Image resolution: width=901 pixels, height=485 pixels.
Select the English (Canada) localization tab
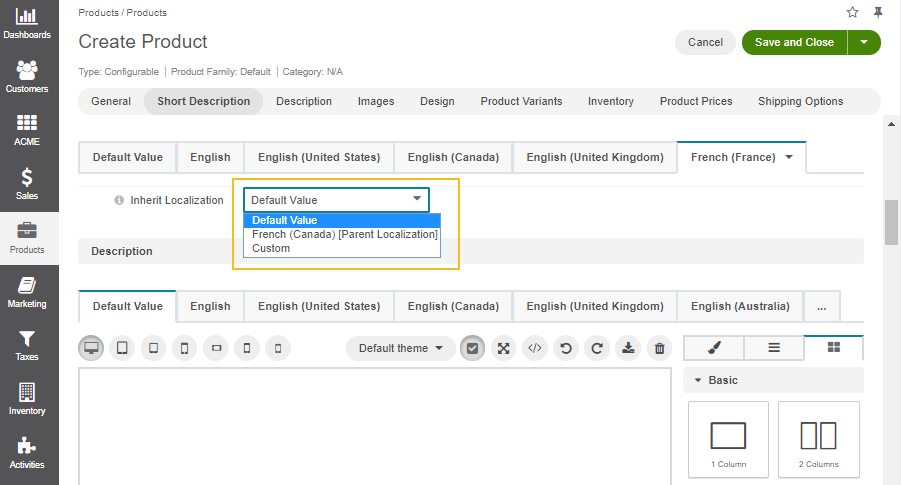(x=453, y=157)
